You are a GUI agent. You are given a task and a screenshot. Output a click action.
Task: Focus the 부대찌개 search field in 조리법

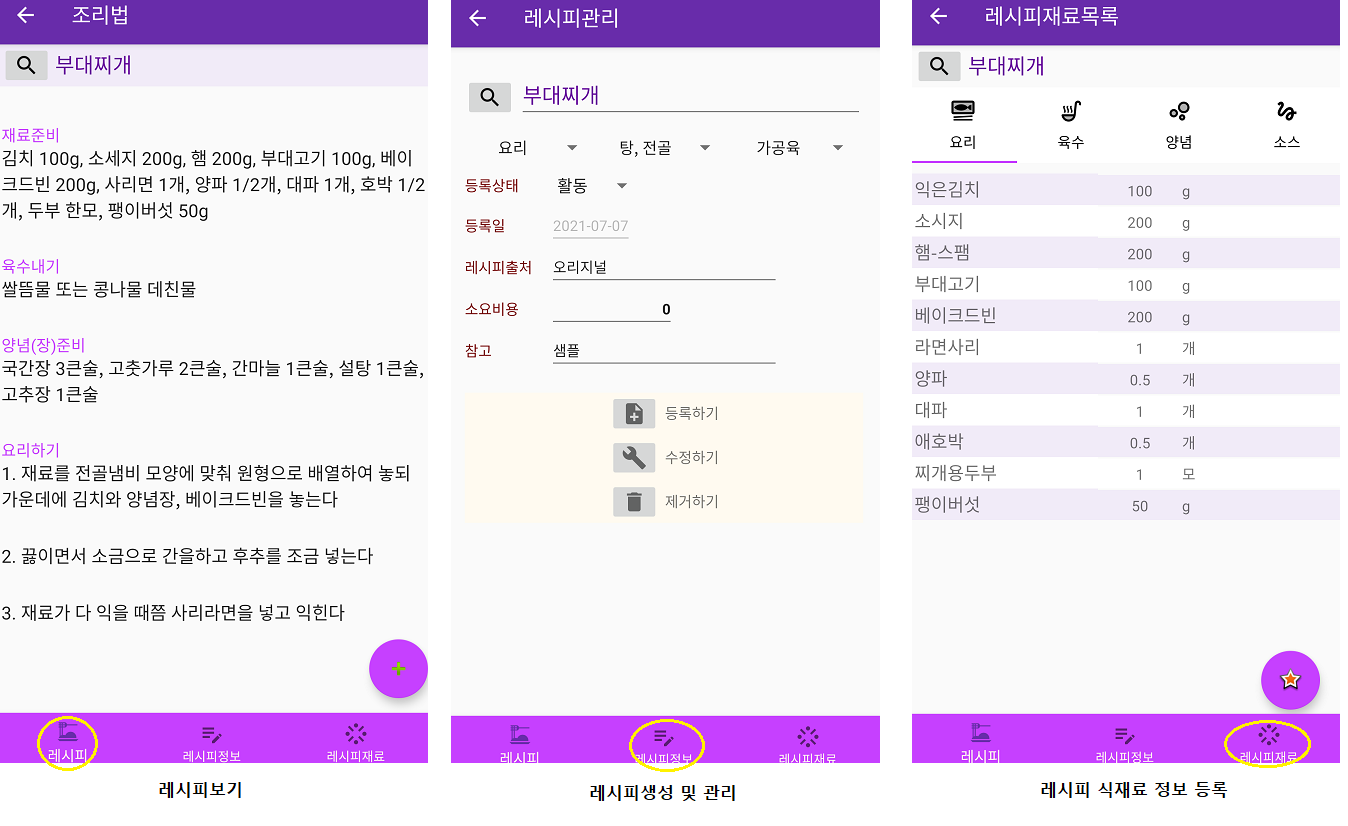pos(240,66)
